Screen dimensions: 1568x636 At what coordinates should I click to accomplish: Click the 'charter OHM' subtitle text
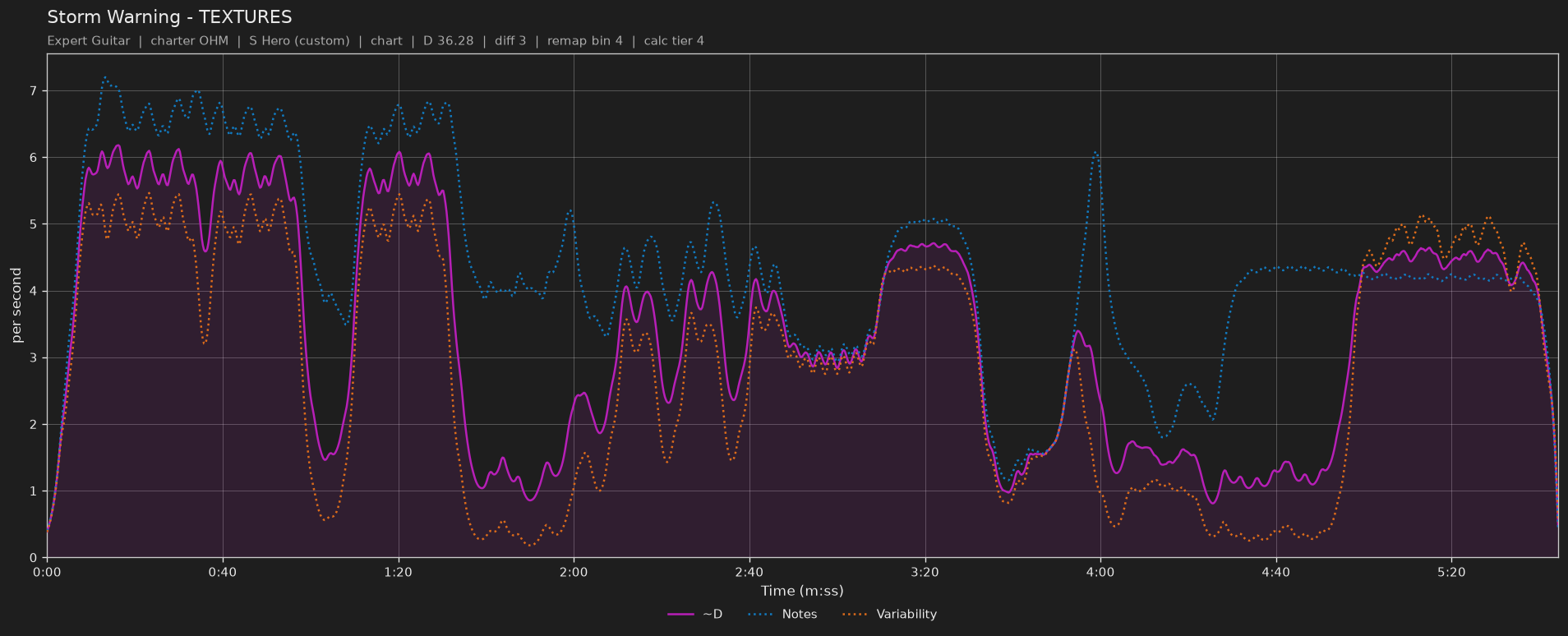click(190, 41)
